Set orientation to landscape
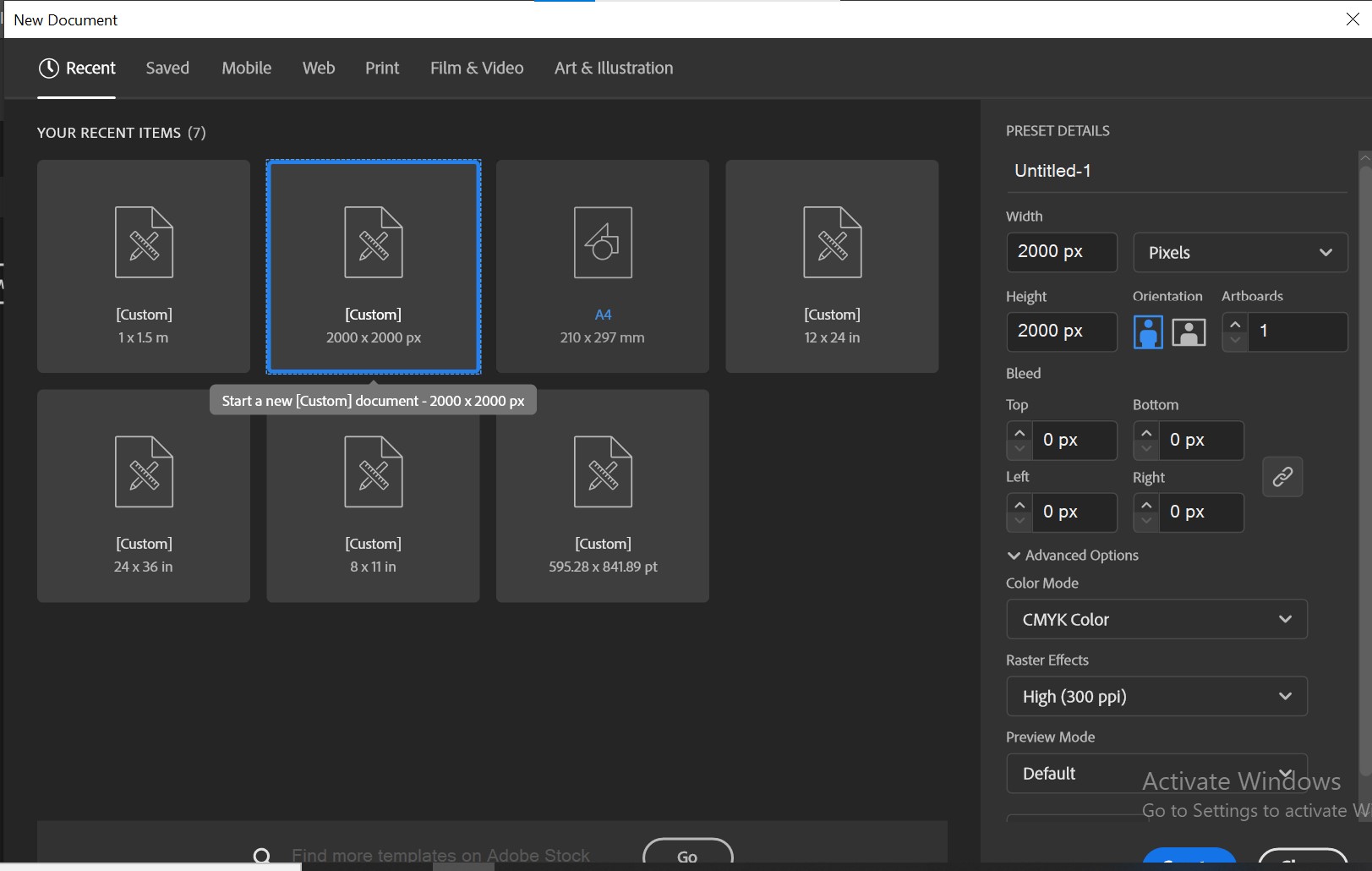 pos(1189,331)
